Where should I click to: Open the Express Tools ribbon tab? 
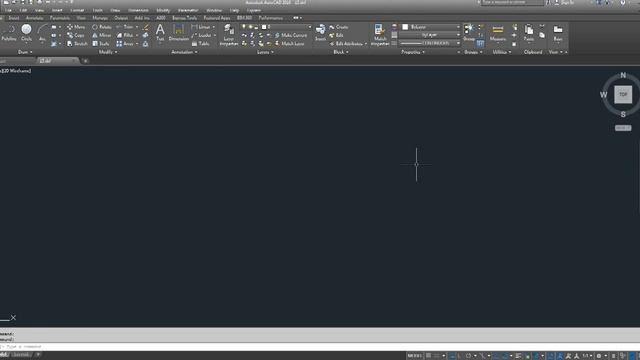click(x=184, y=18)
